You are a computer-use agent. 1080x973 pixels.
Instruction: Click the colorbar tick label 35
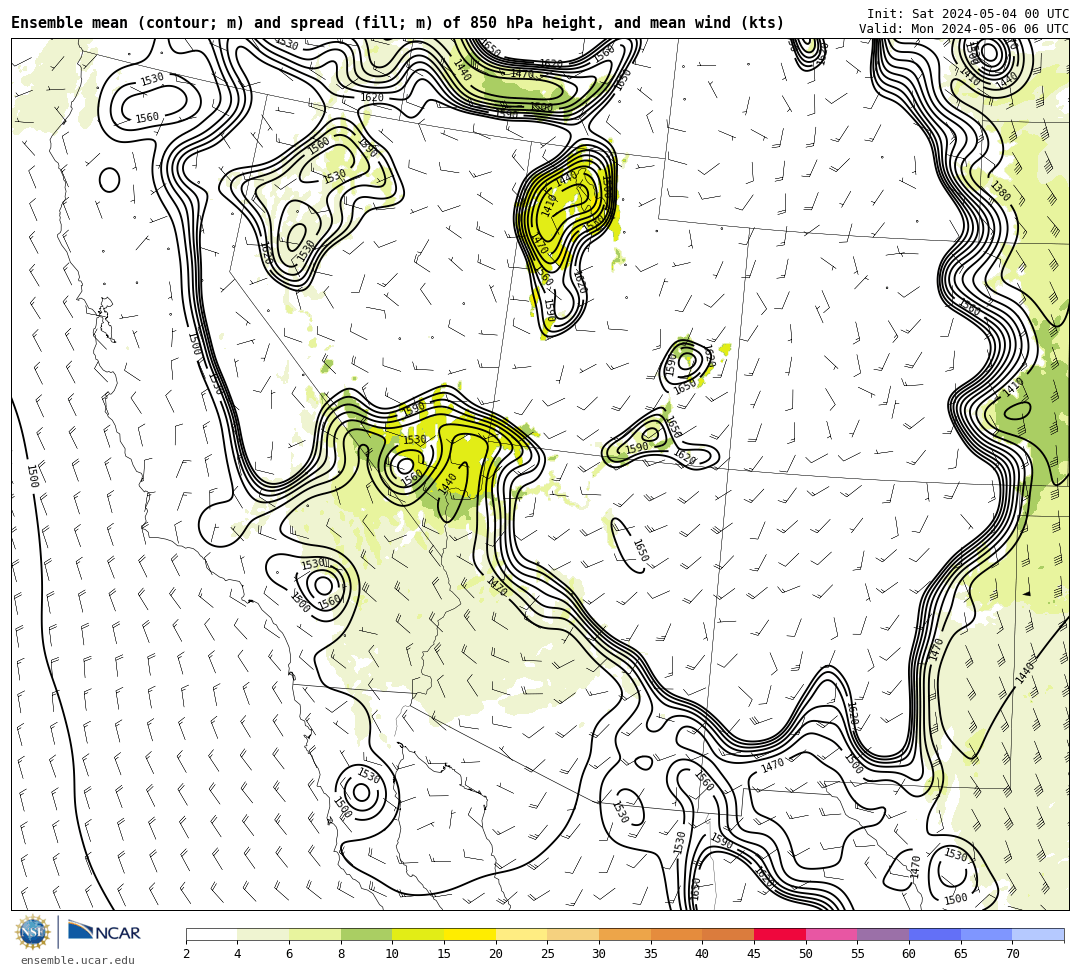(x=651, y=954)
